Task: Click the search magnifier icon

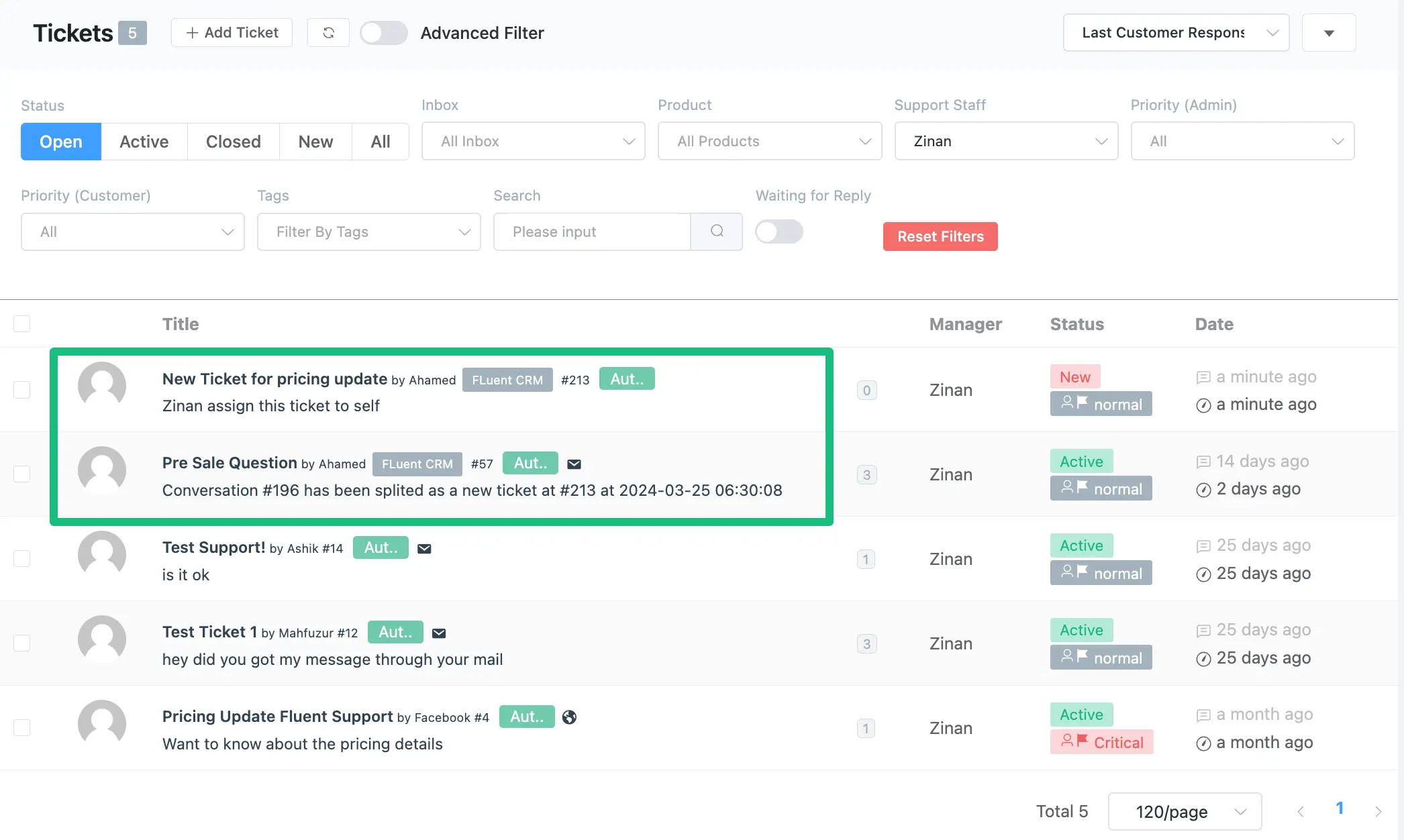Action: (717, 231)
